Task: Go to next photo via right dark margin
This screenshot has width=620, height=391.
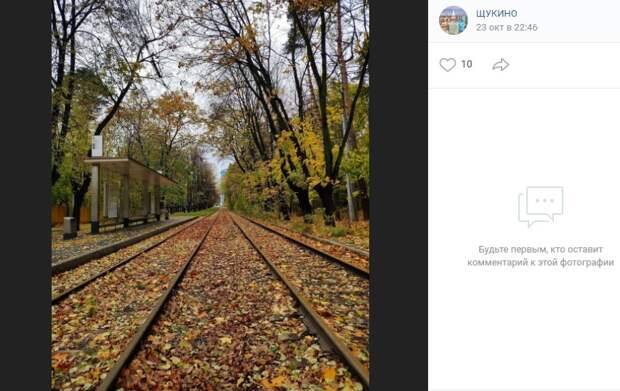Action: 398,195
